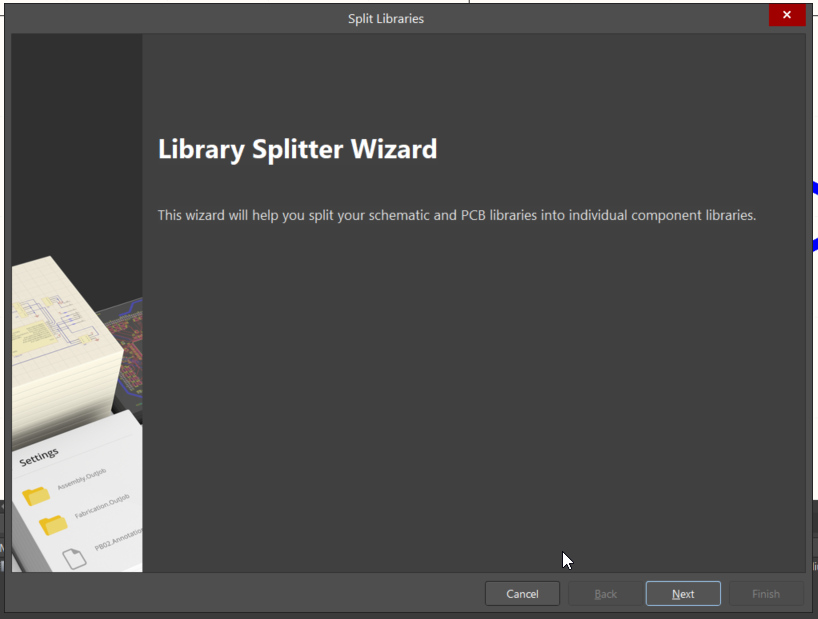Click the Next button
Screen dimensions: 818x619
click(683, 594)
